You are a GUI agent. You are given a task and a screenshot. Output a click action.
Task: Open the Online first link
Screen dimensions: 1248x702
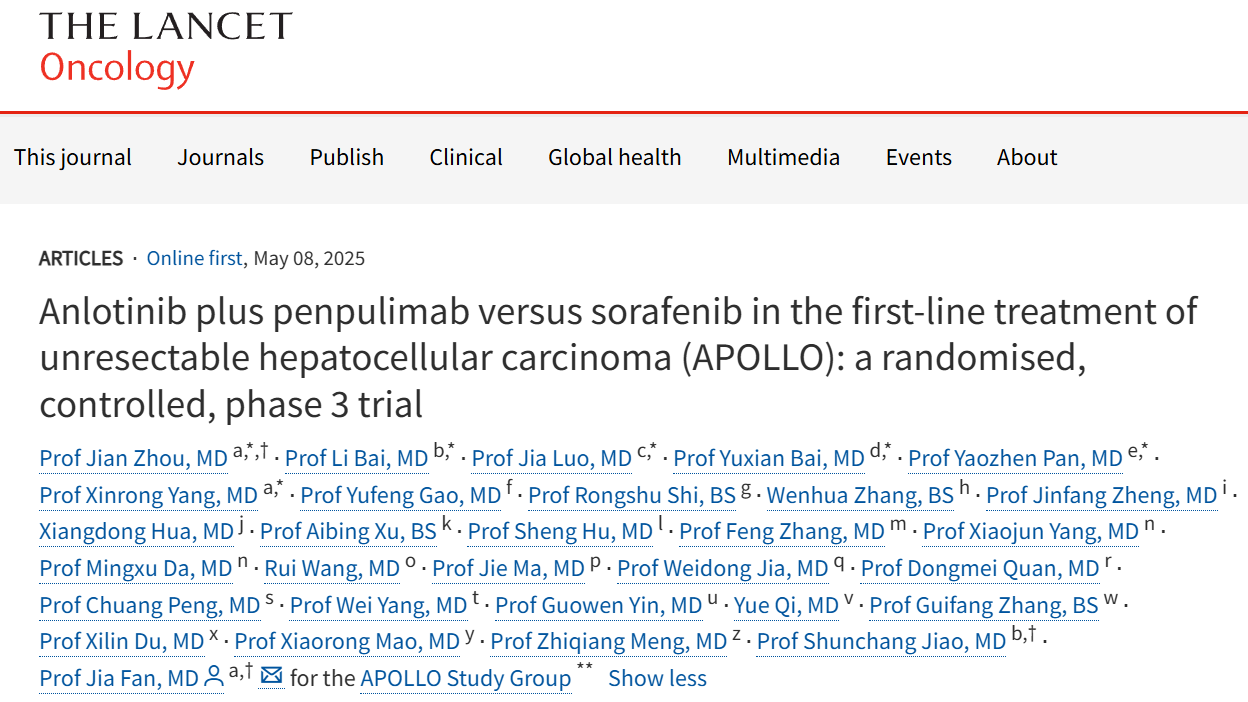(194, 259)
